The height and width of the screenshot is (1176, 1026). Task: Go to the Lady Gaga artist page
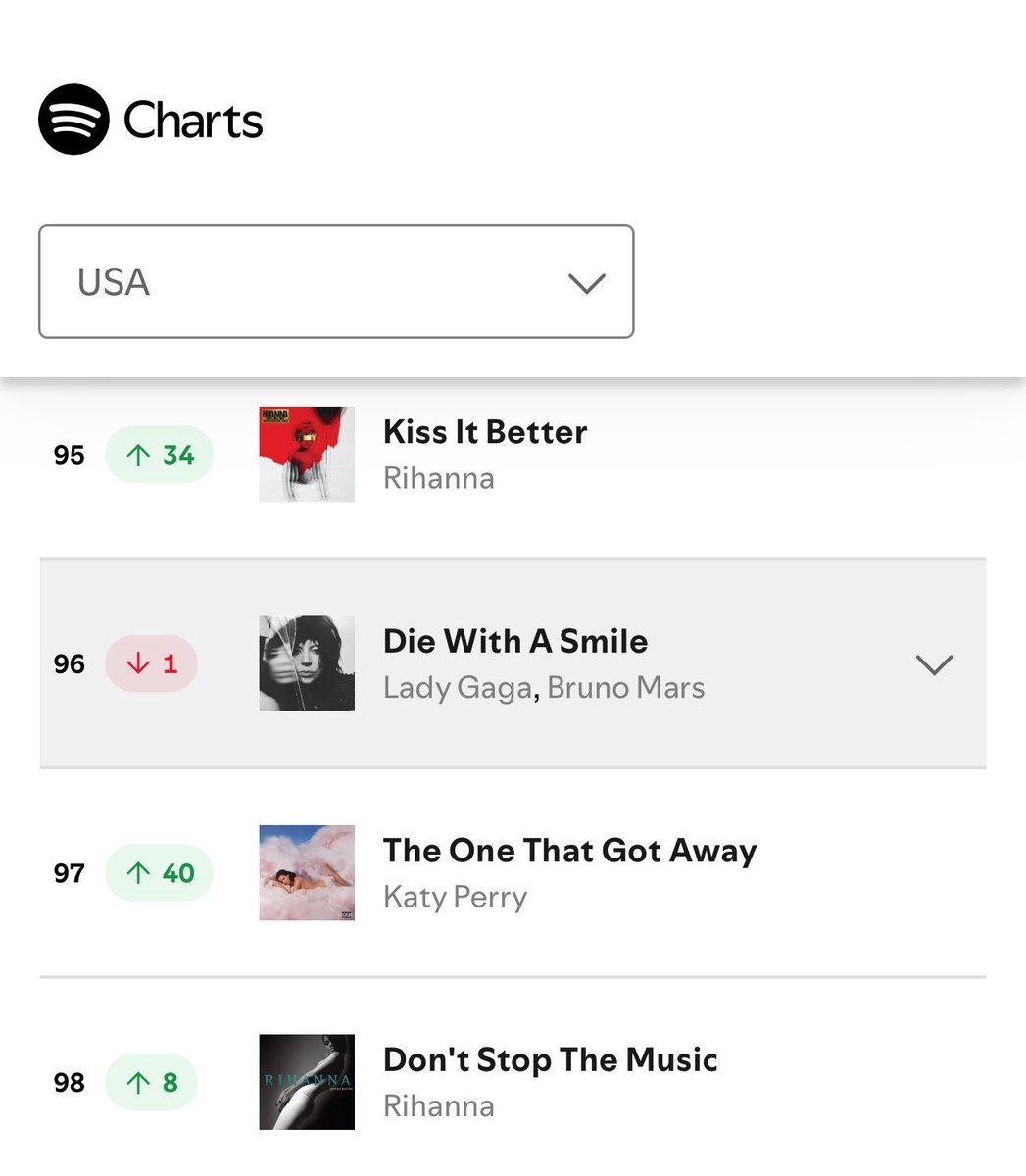[458, 688]
